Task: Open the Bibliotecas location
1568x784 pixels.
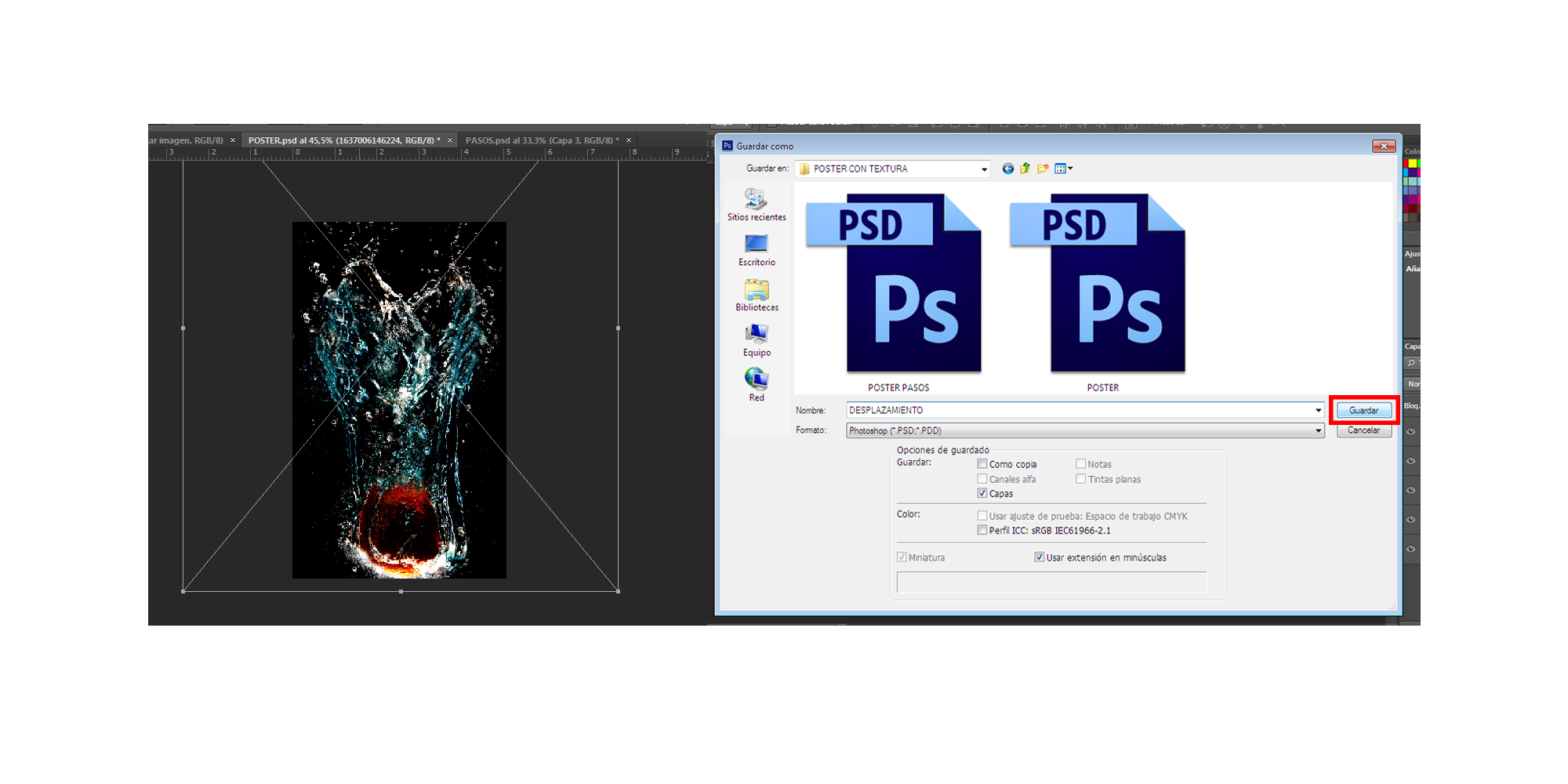Action: pos(756,296)
